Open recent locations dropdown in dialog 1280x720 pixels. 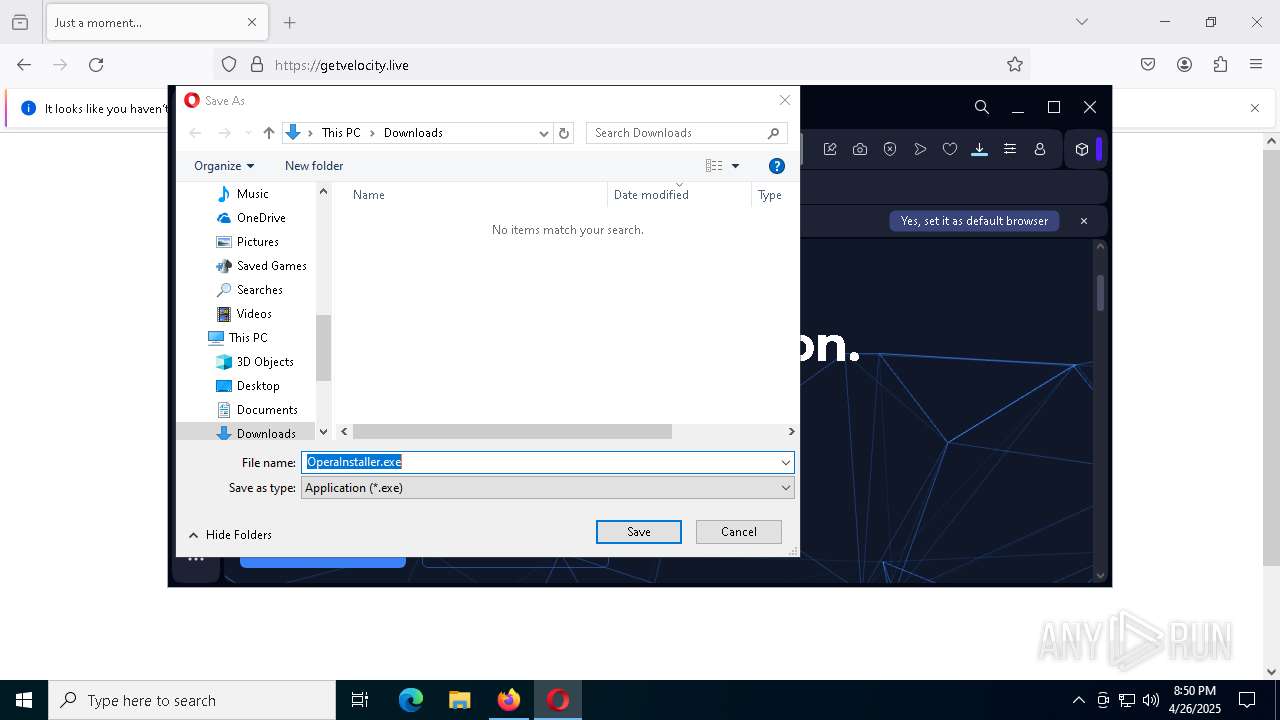[248, 133]
